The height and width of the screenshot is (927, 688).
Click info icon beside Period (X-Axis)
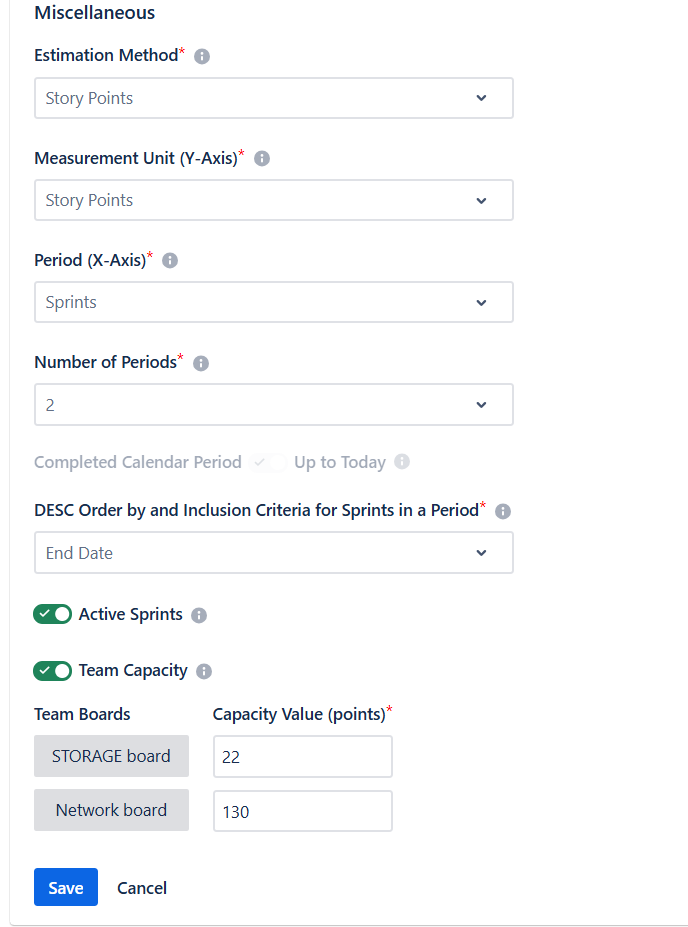[170, 260]
